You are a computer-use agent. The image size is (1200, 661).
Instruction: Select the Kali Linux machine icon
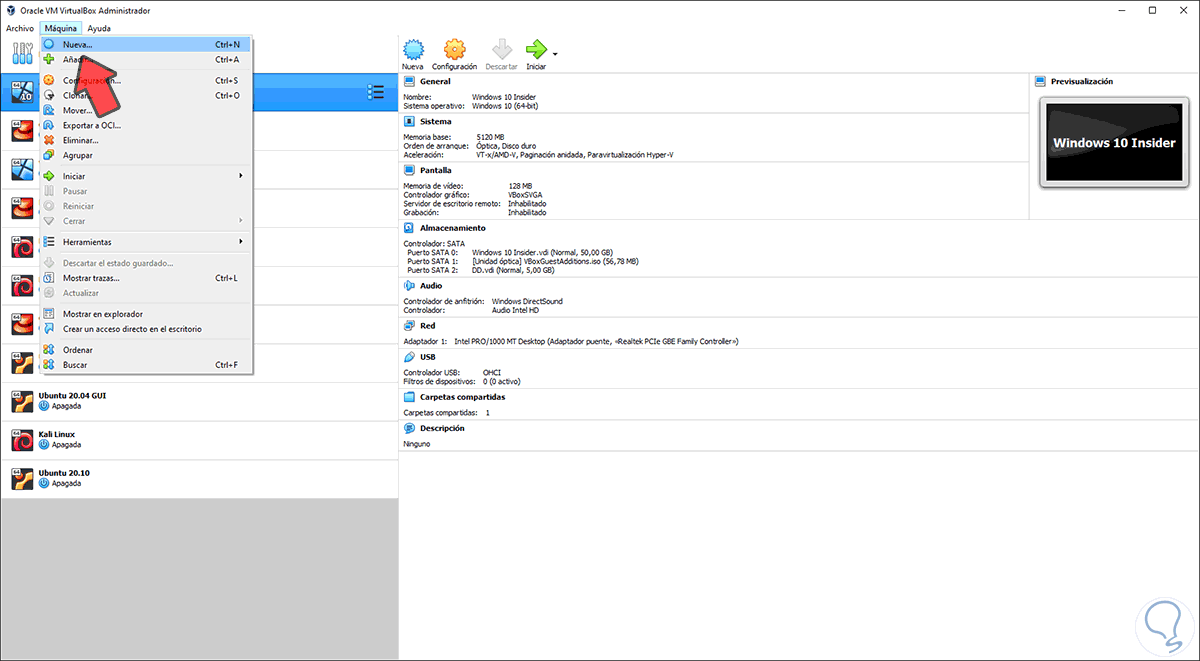[22, 439]
